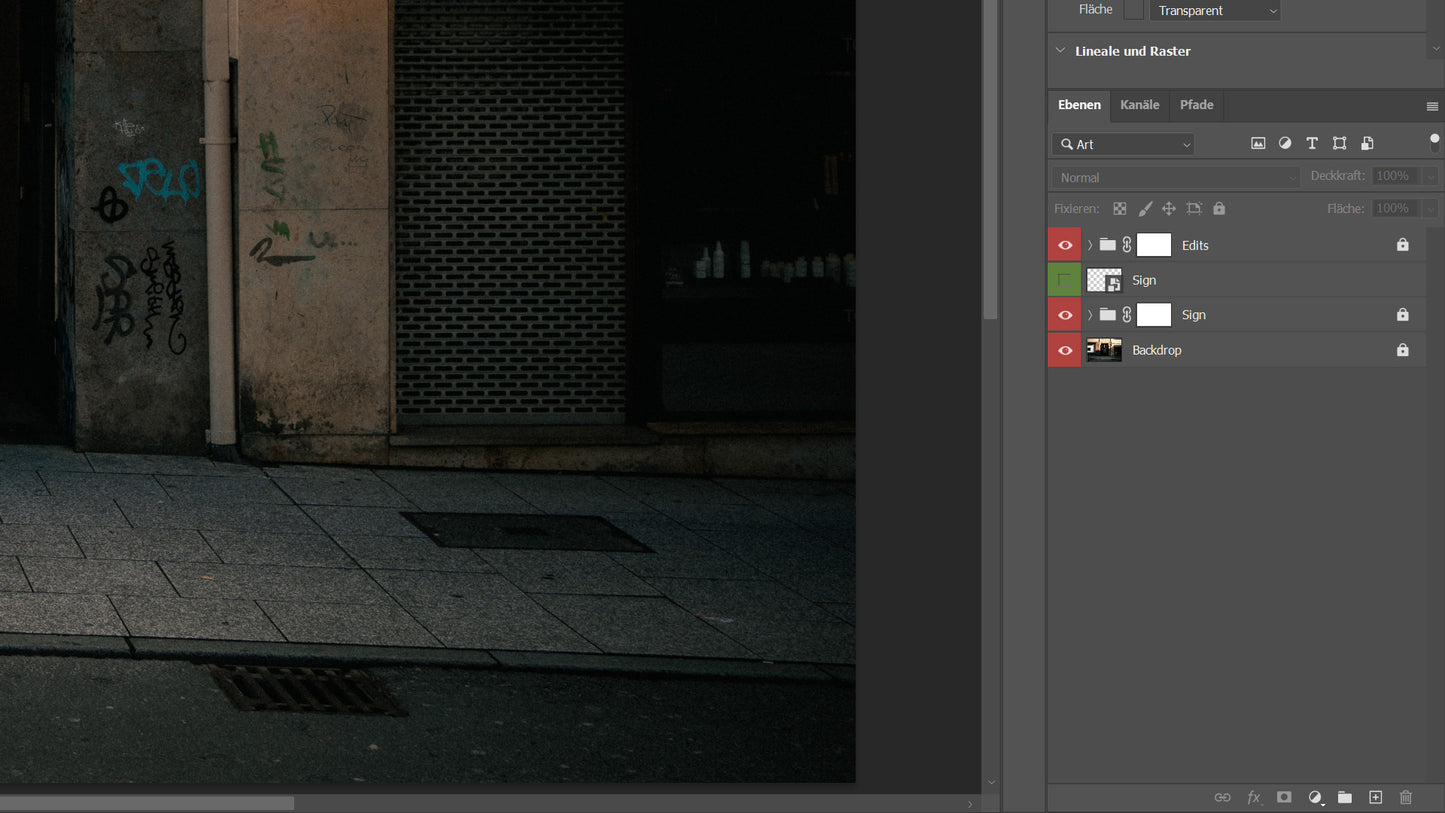Expand the Edits group folder
Image resolution: width=1445 pixels, height=813 pixels.
[1090, 245]
